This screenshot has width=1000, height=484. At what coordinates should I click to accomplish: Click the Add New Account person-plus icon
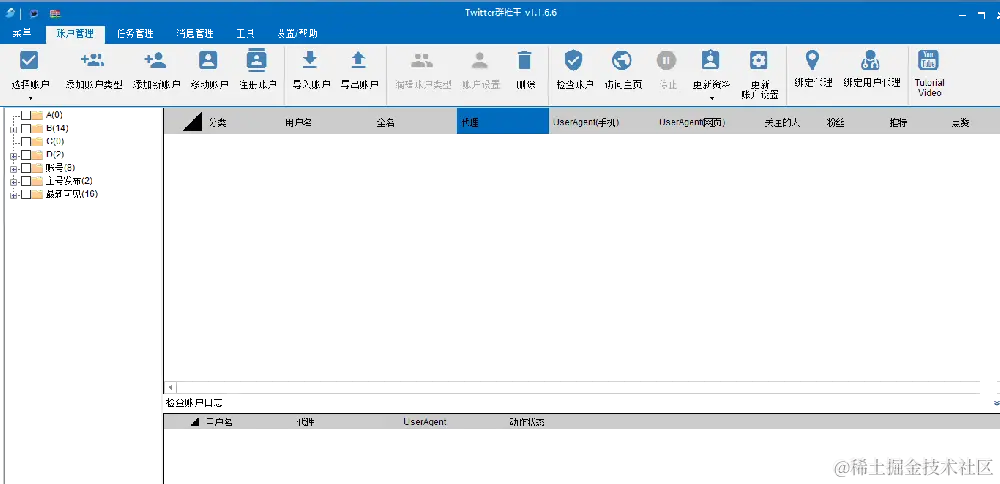[155, 61]
